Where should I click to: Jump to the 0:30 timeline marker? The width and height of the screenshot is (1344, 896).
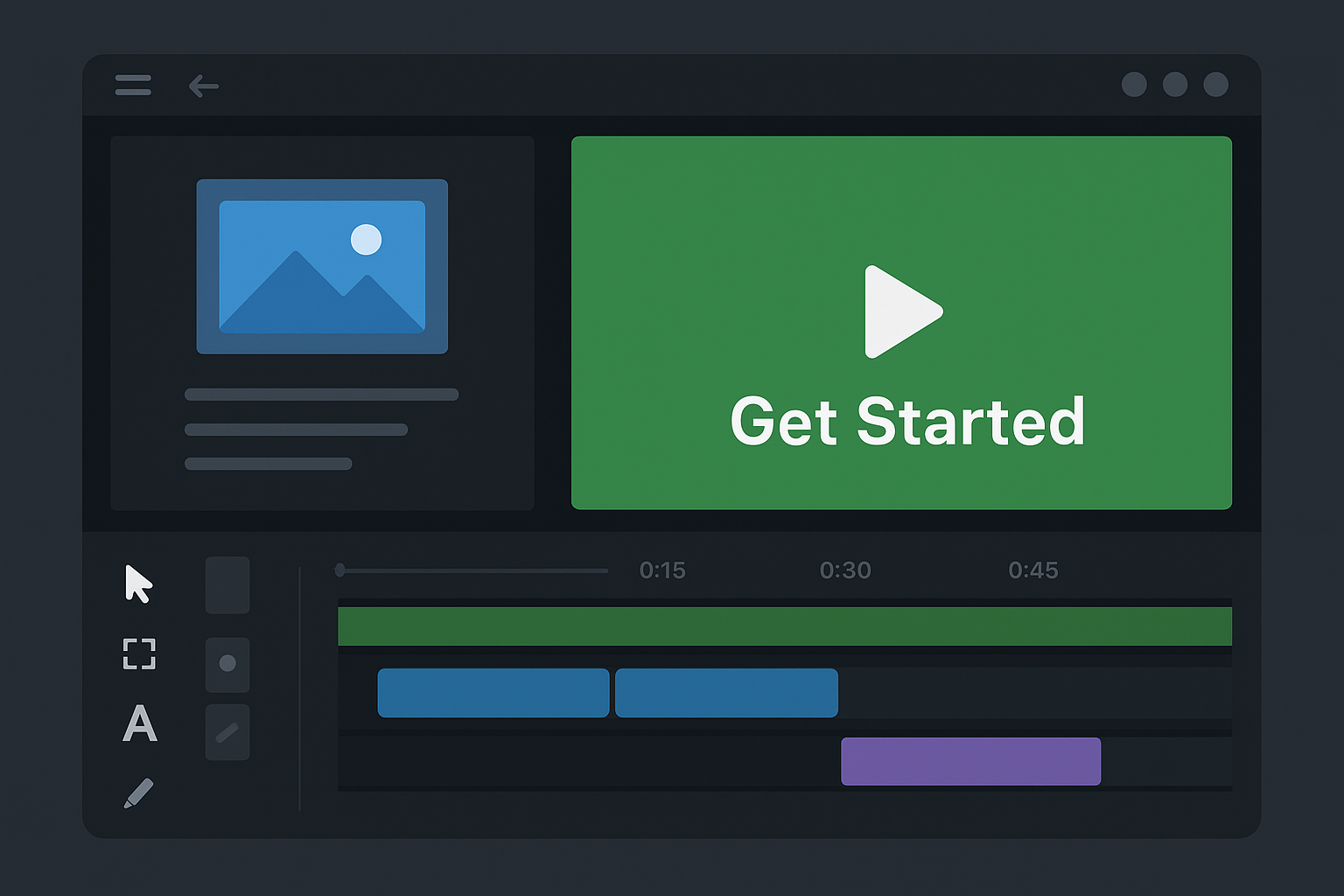coord(845,570)
